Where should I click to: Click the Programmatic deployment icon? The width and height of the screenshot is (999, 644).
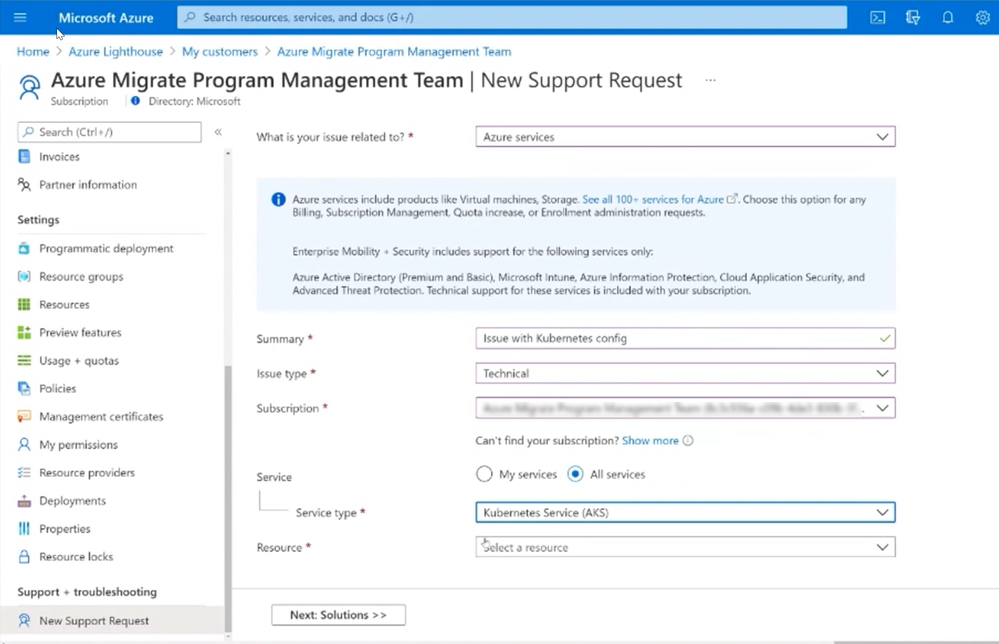24,248
